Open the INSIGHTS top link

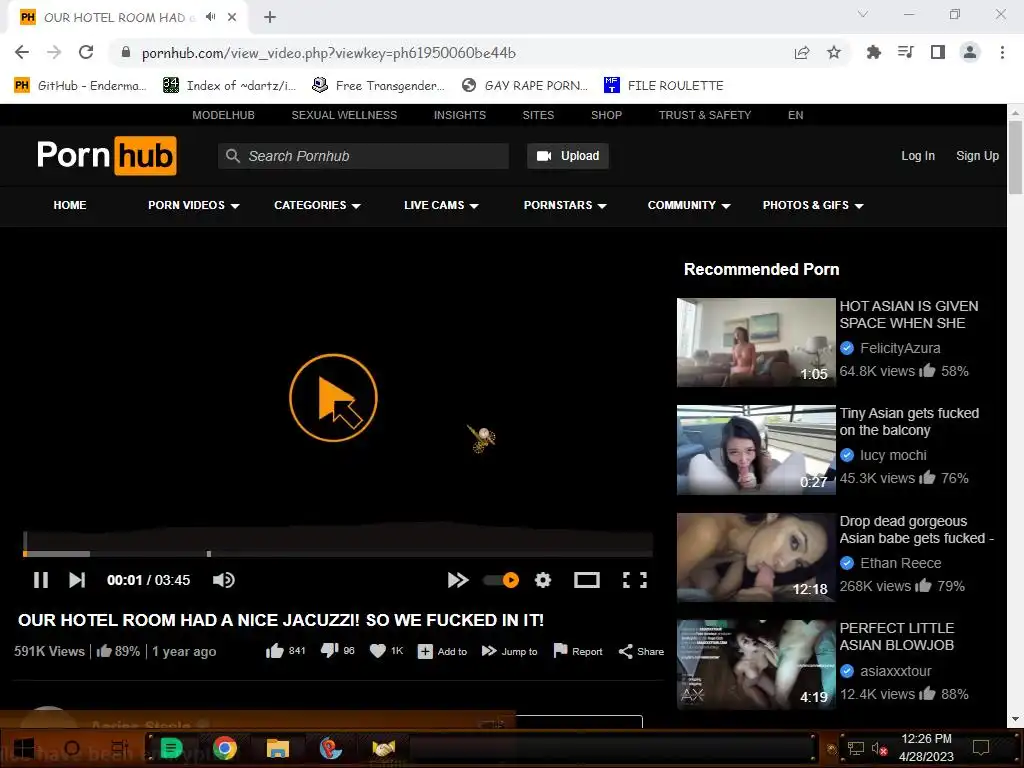click(x=460, y=115)
